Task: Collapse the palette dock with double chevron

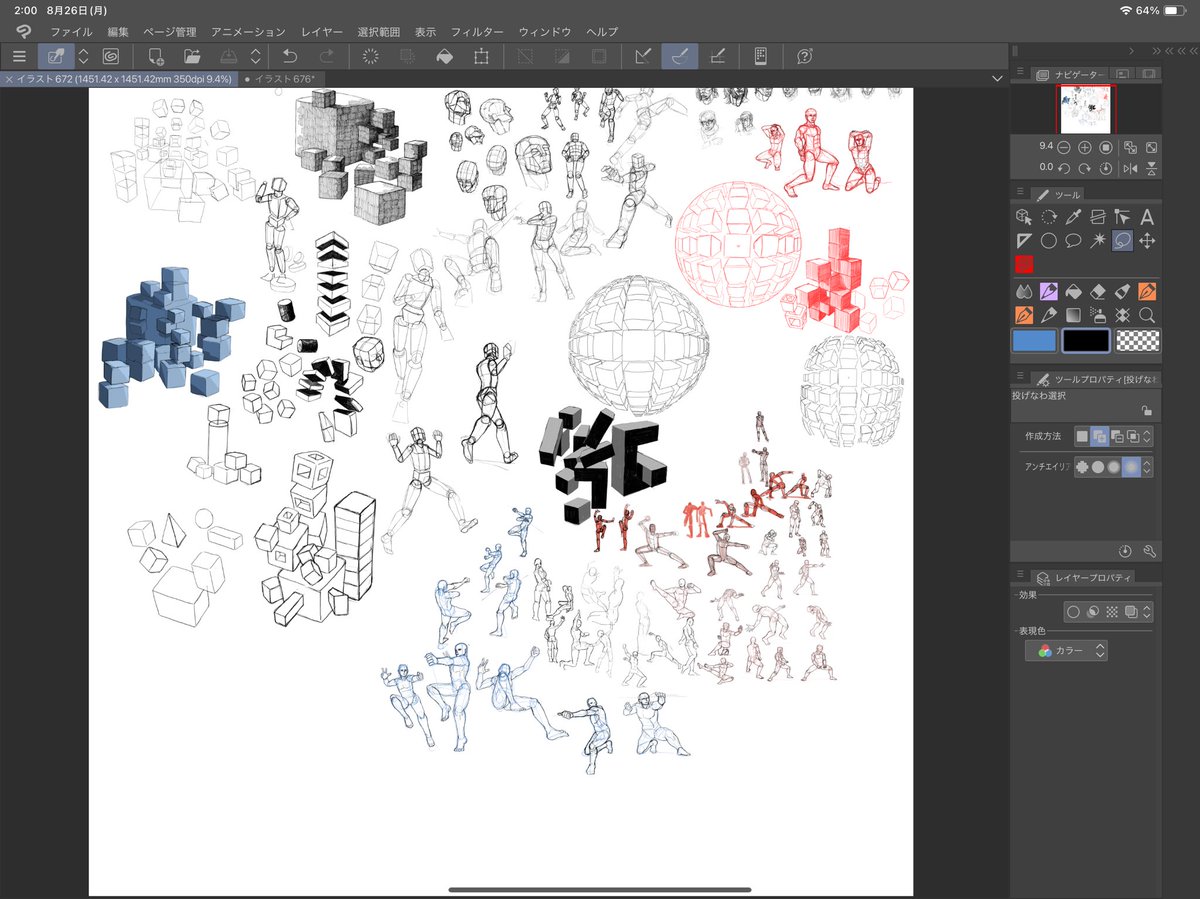Action: point(1156,50)
